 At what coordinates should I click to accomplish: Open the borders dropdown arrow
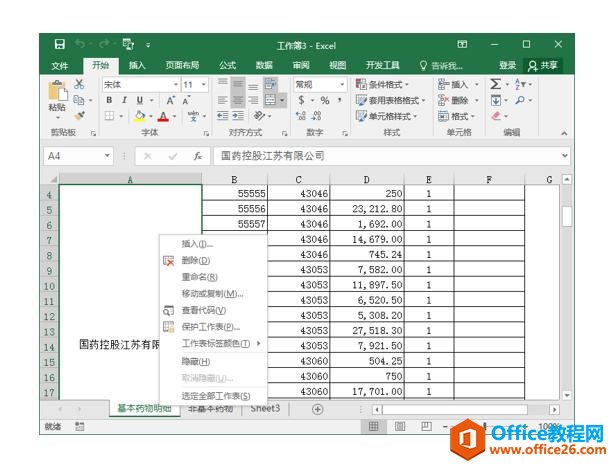(x=121, y=116)
